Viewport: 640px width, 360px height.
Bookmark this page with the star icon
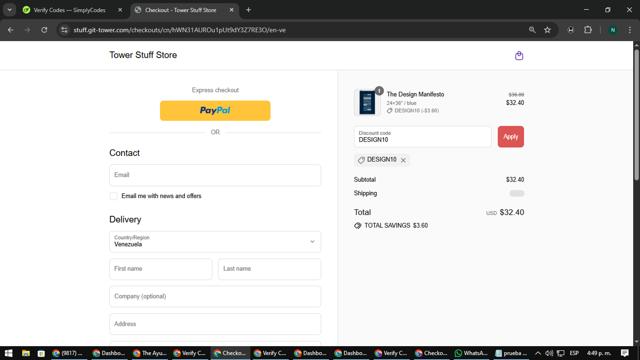click(547, 30)
